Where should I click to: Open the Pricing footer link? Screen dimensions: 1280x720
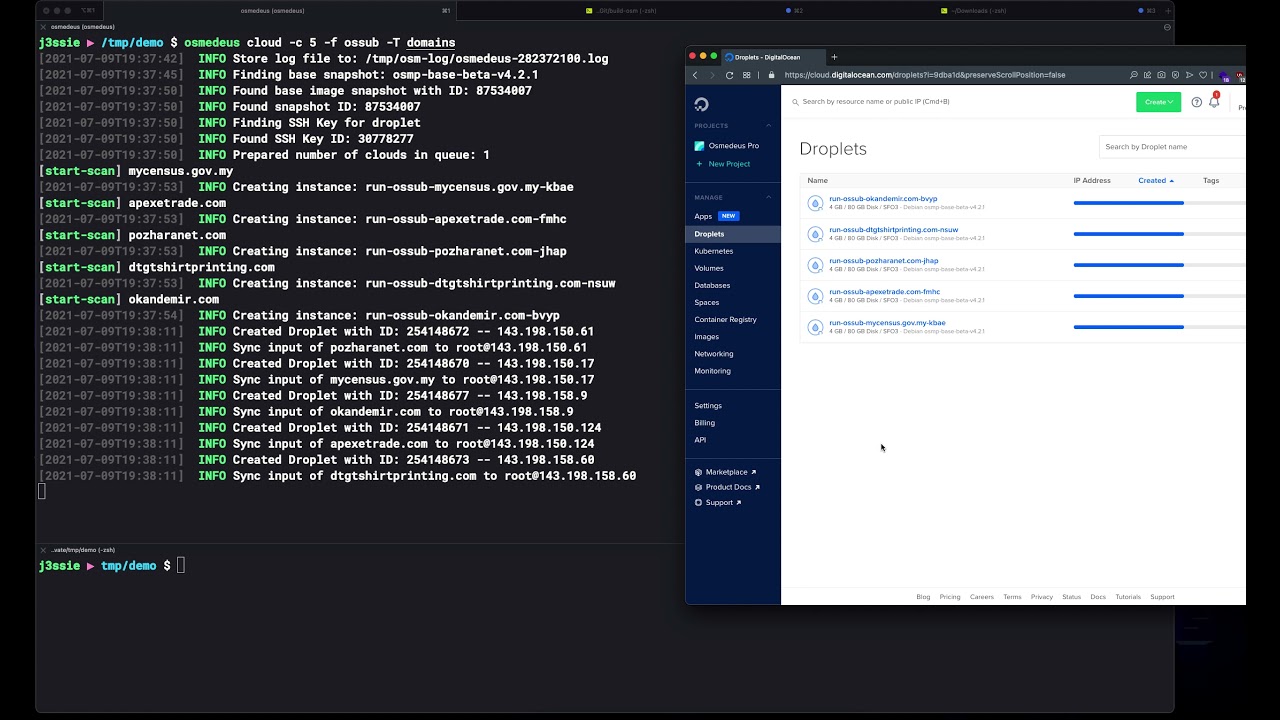coord(950,597)
